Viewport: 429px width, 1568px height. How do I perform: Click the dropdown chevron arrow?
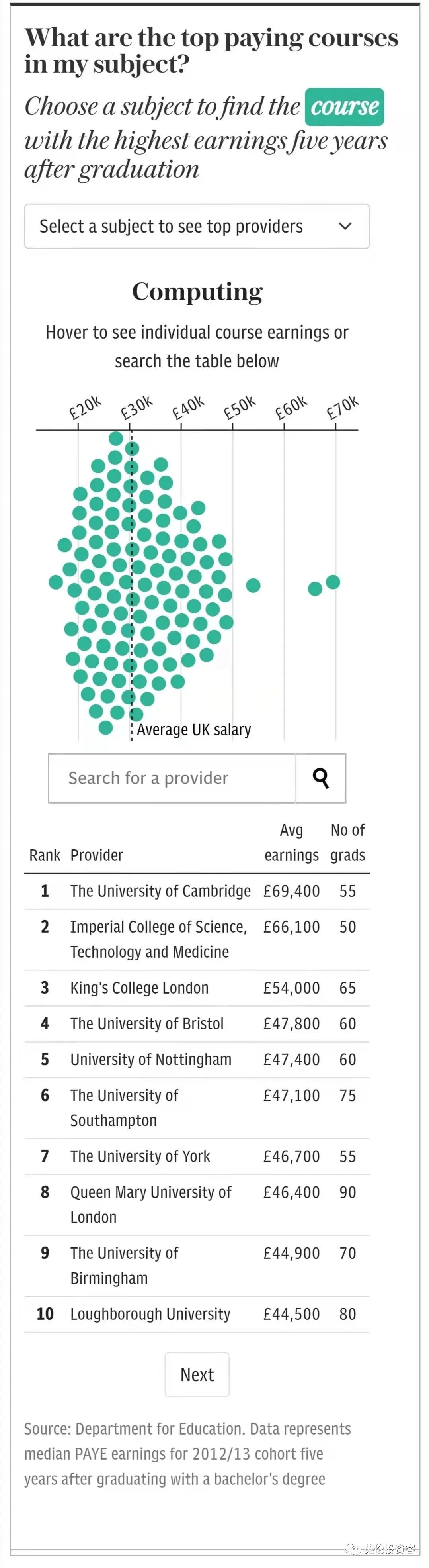pos(345,226)
